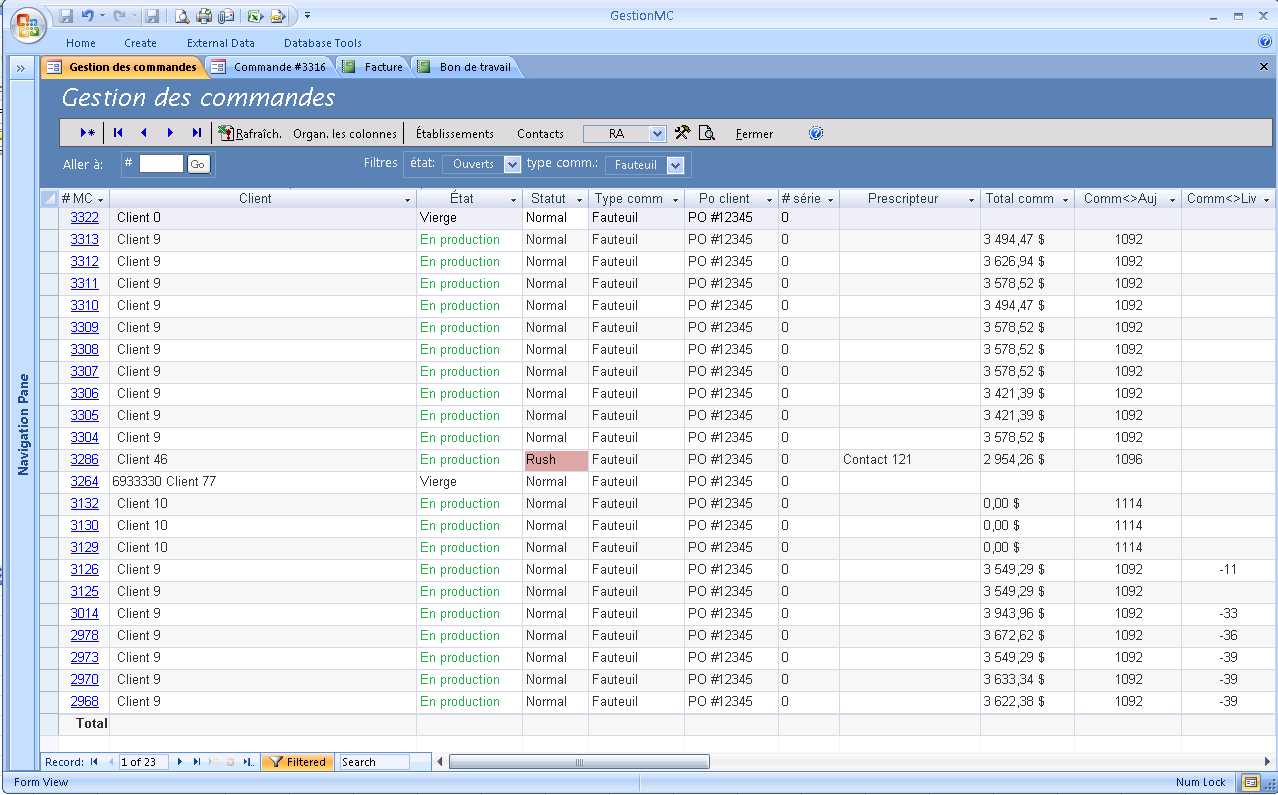The image size is (1278, 795).
Task: Open the type comm. dropdown arrow
Action: 675,165
